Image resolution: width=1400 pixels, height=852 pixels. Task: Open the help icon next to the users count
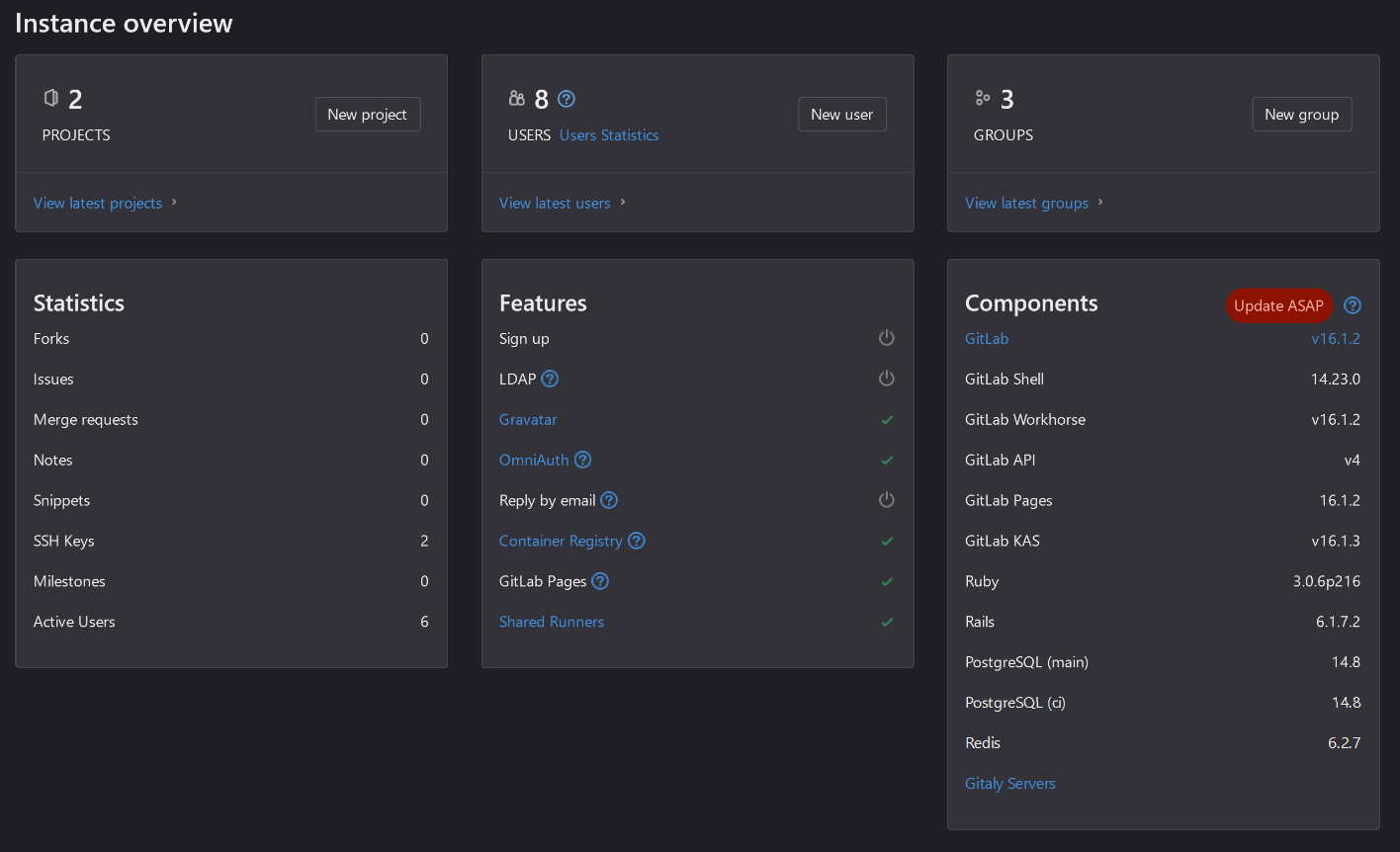[566, 99]
